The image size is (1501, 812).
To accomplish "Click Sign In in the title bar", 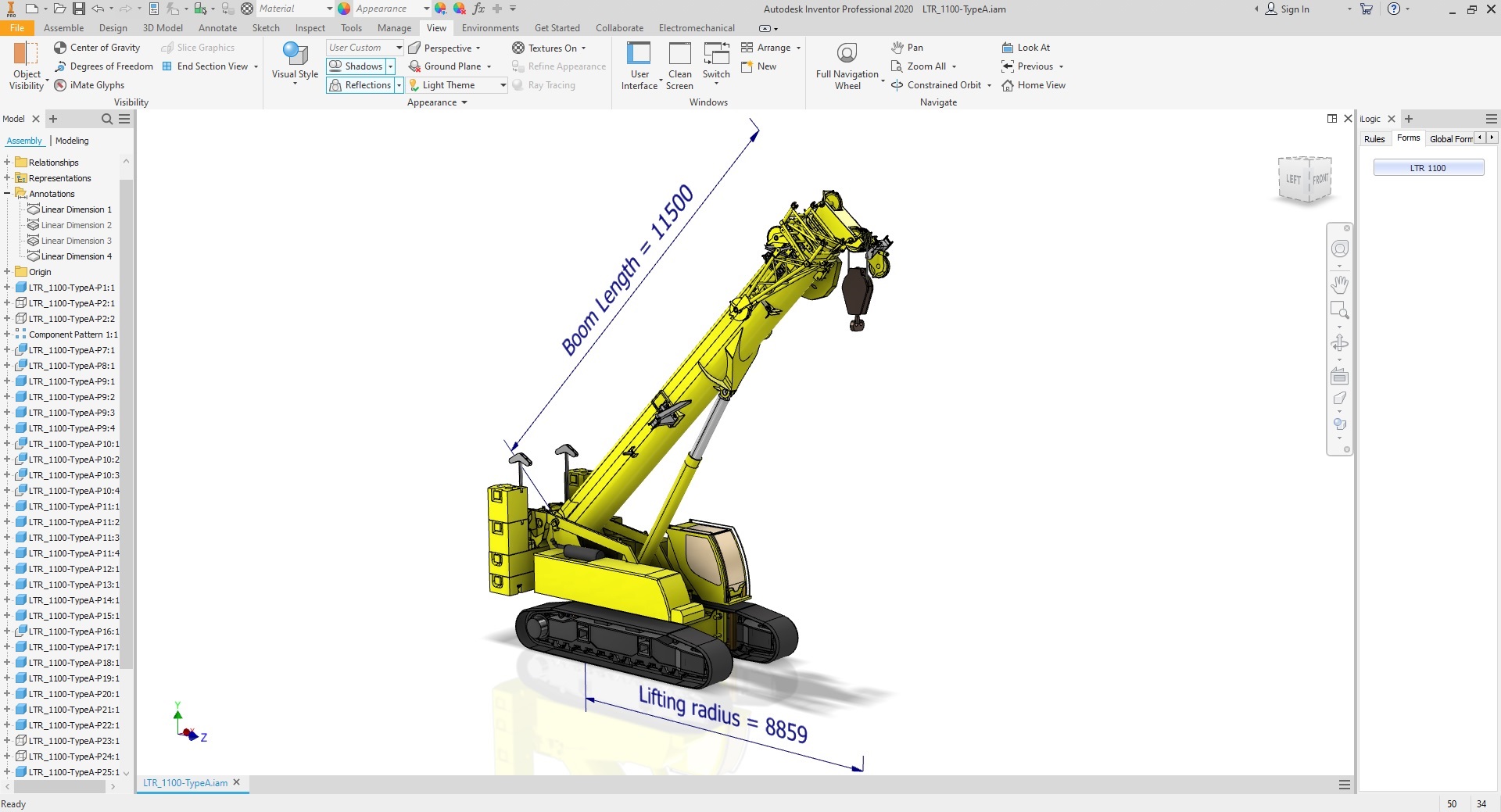I will [x=1288, y=9].
